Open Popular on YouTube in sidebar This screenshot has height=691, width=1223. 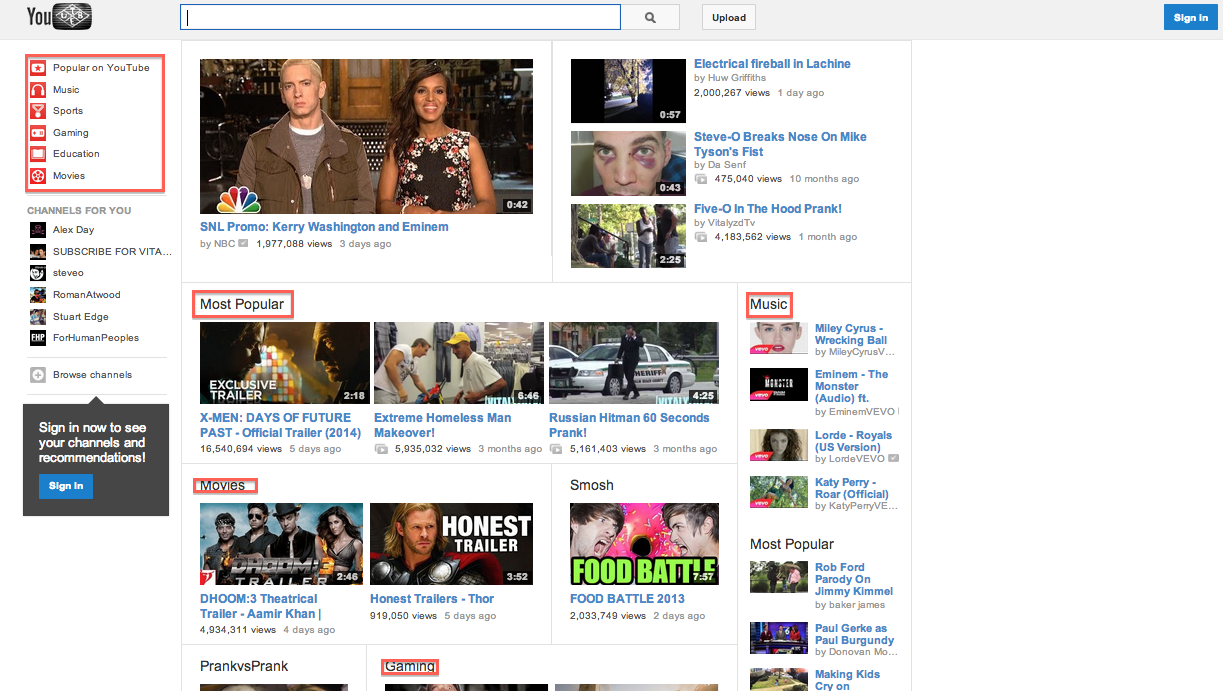[x=101, y=68]
